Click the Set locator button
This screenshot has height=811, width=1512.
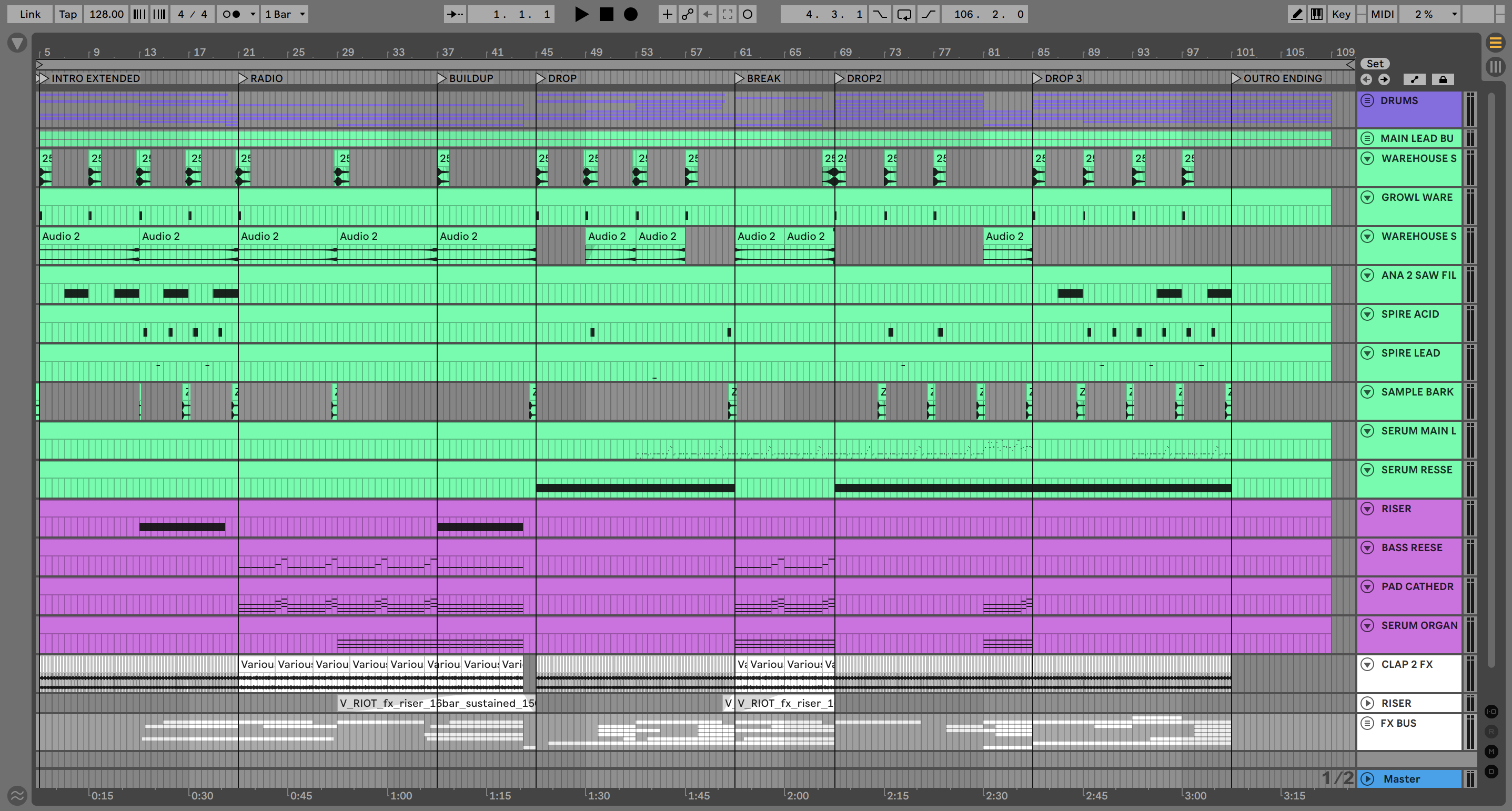[x=1375, y=64]
